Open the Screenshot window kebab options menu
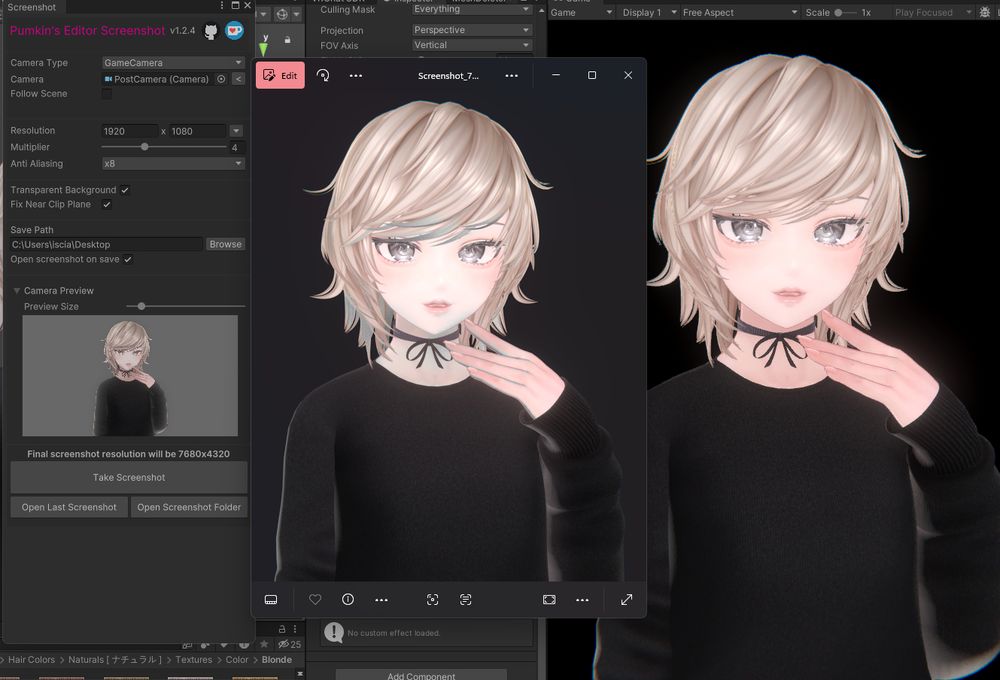The width and height of the screenshot is (1000, 680). click(x=221, y=5)
